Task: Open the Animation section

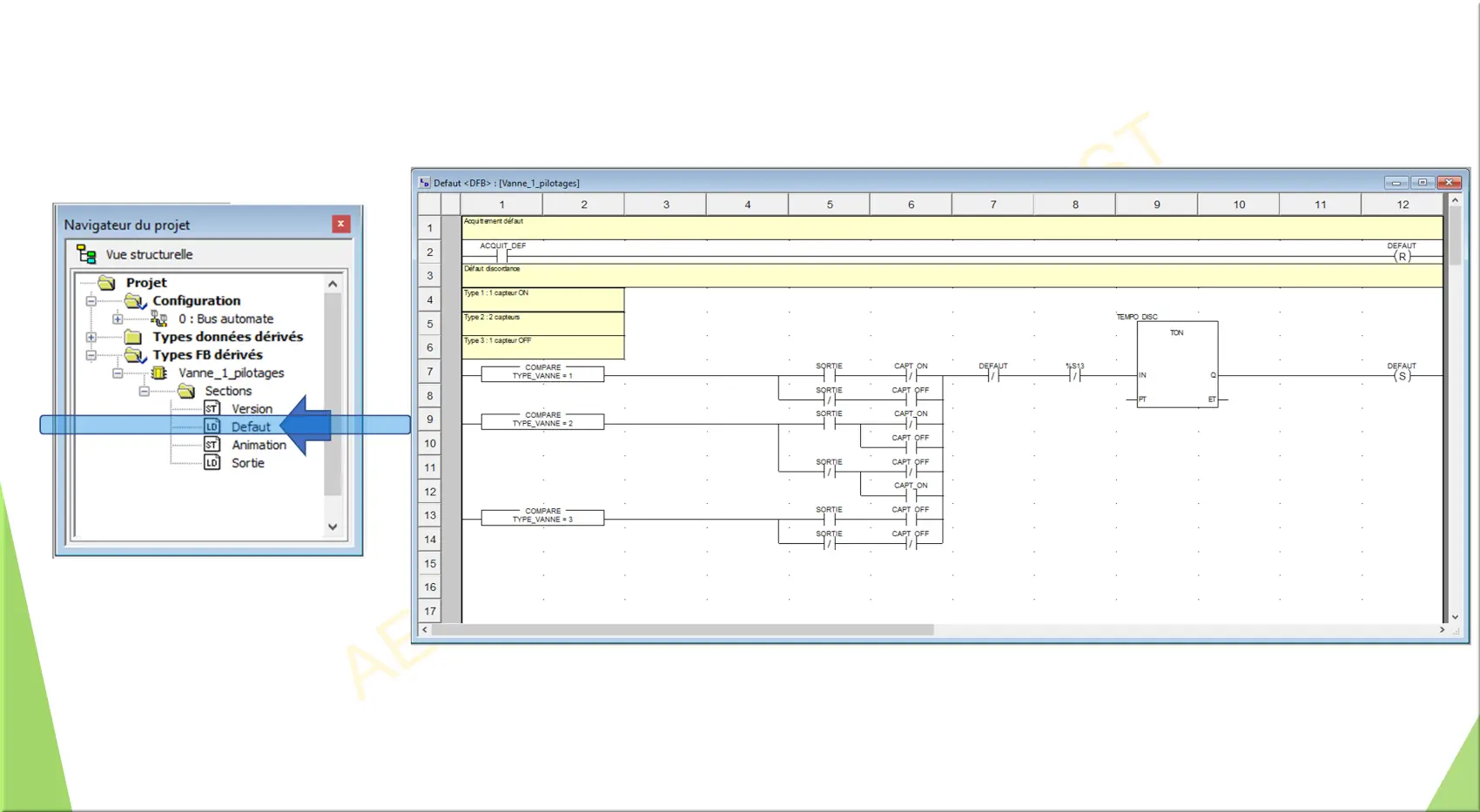Action: [x=259, y=445]
